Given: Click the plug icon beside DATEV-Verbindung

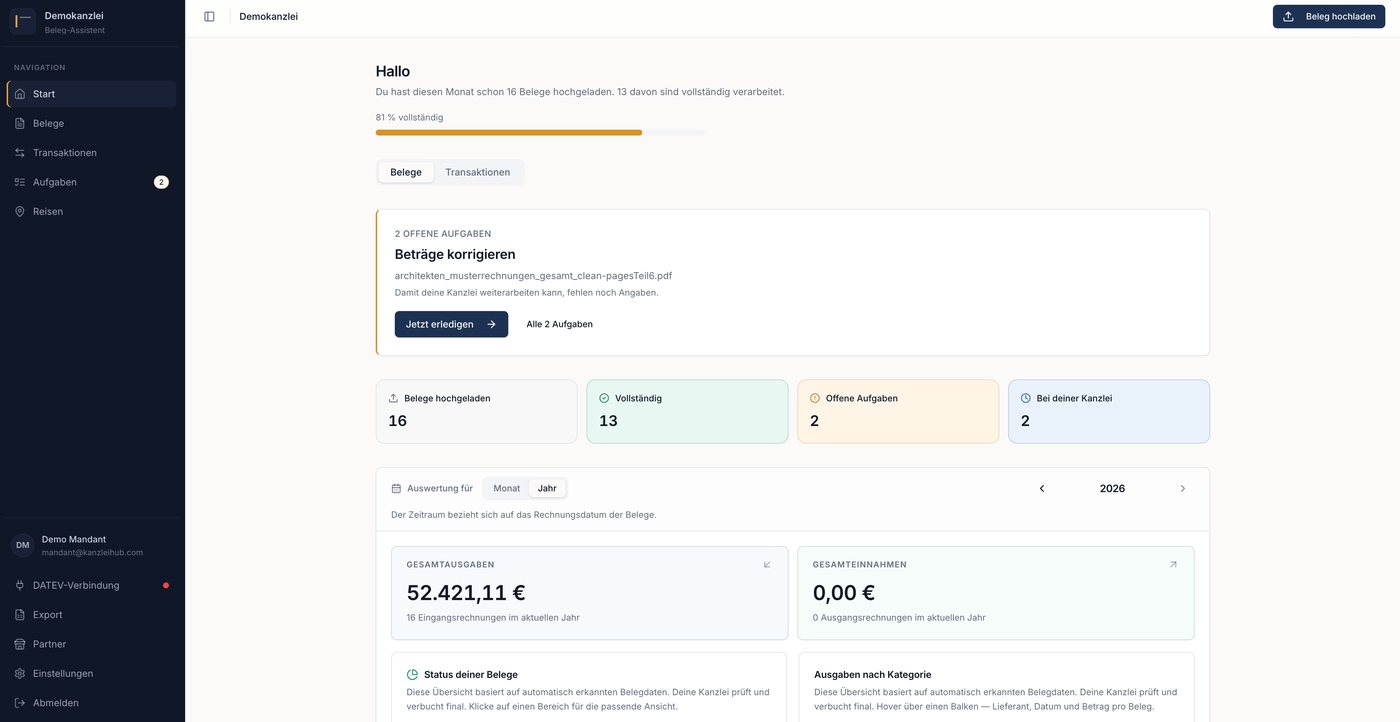Looking at the screenshot, I should click(x=20, y=585).
